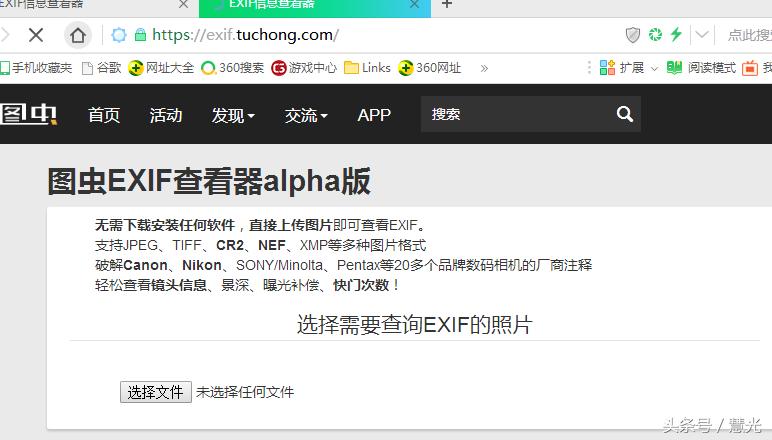Click the green lightning speed mode icon
772x440 pixels.
(x=676, y=34)
